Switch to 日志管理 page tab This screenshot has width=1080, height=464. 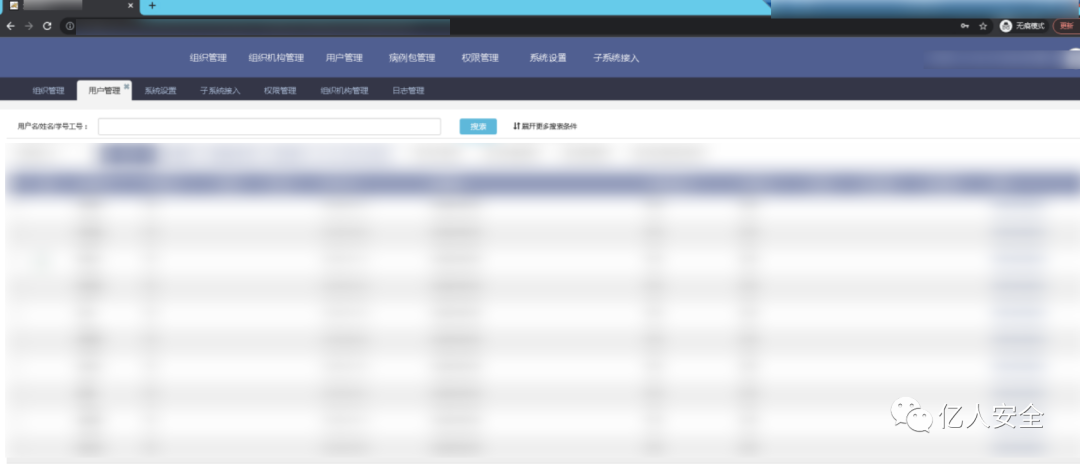point(408,90)
